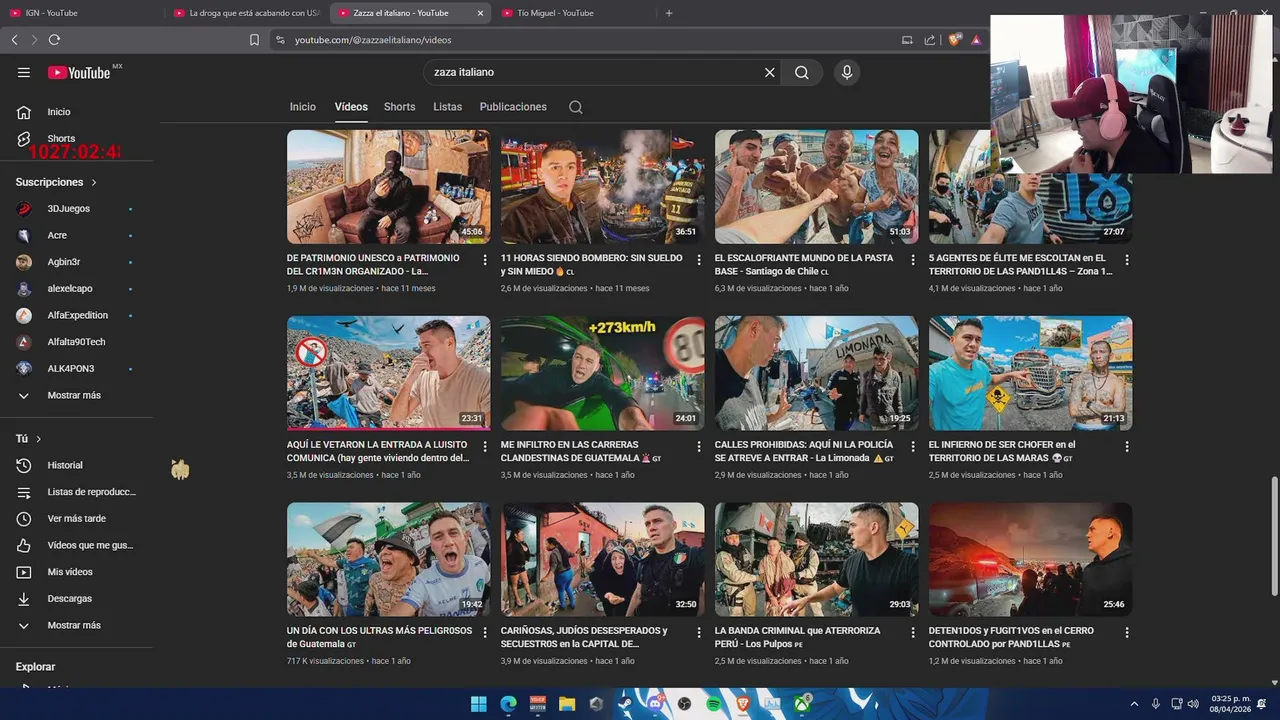Screen dimensions: 1280x720
Task: Open the Tú section heading
Action: 28,438
